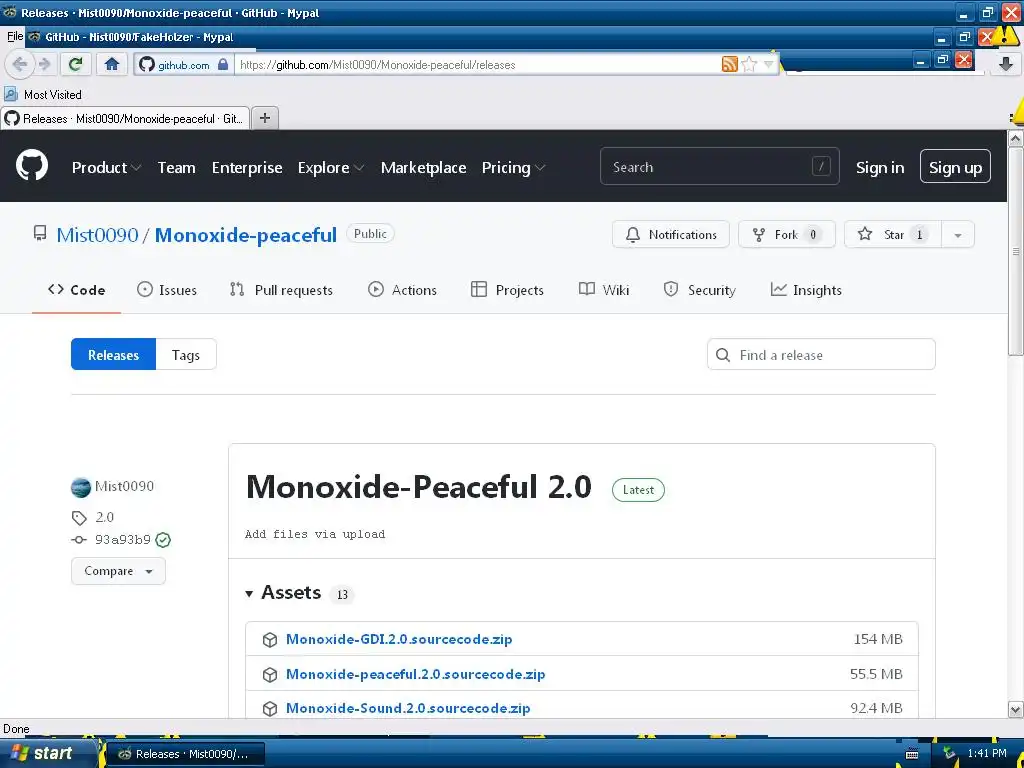Click the Monoxide-Peaceful 2.0 release title
1024x768 pixels.
(419, 487)
